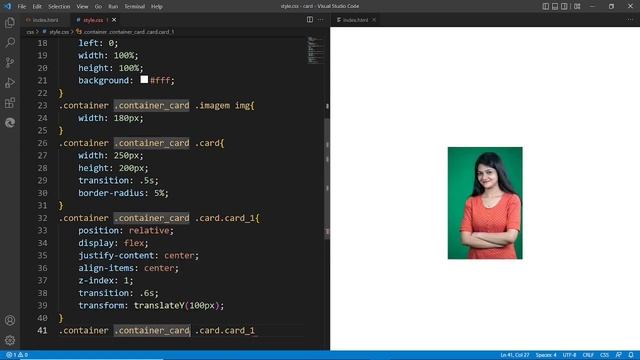
Task: Click 'display: flex;' on line 34
Action: click(113, 243)
